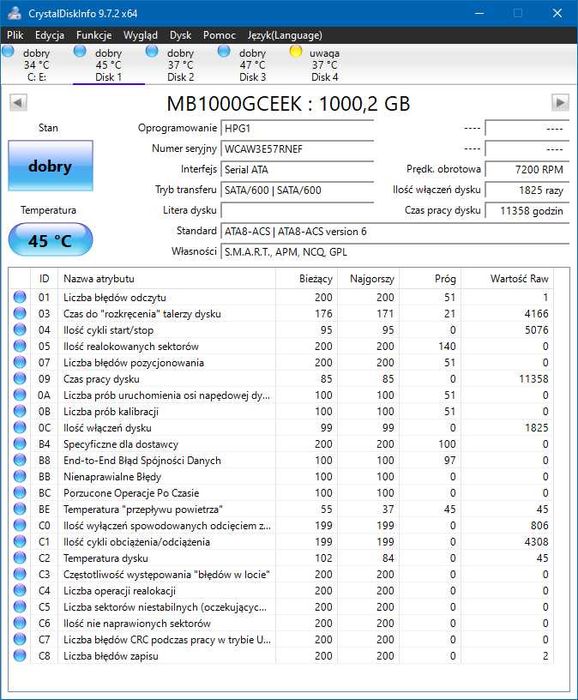Click the Standard field ATA8-ACS
Viewport: 578px width, 700px height.
(x=395, y=231)
